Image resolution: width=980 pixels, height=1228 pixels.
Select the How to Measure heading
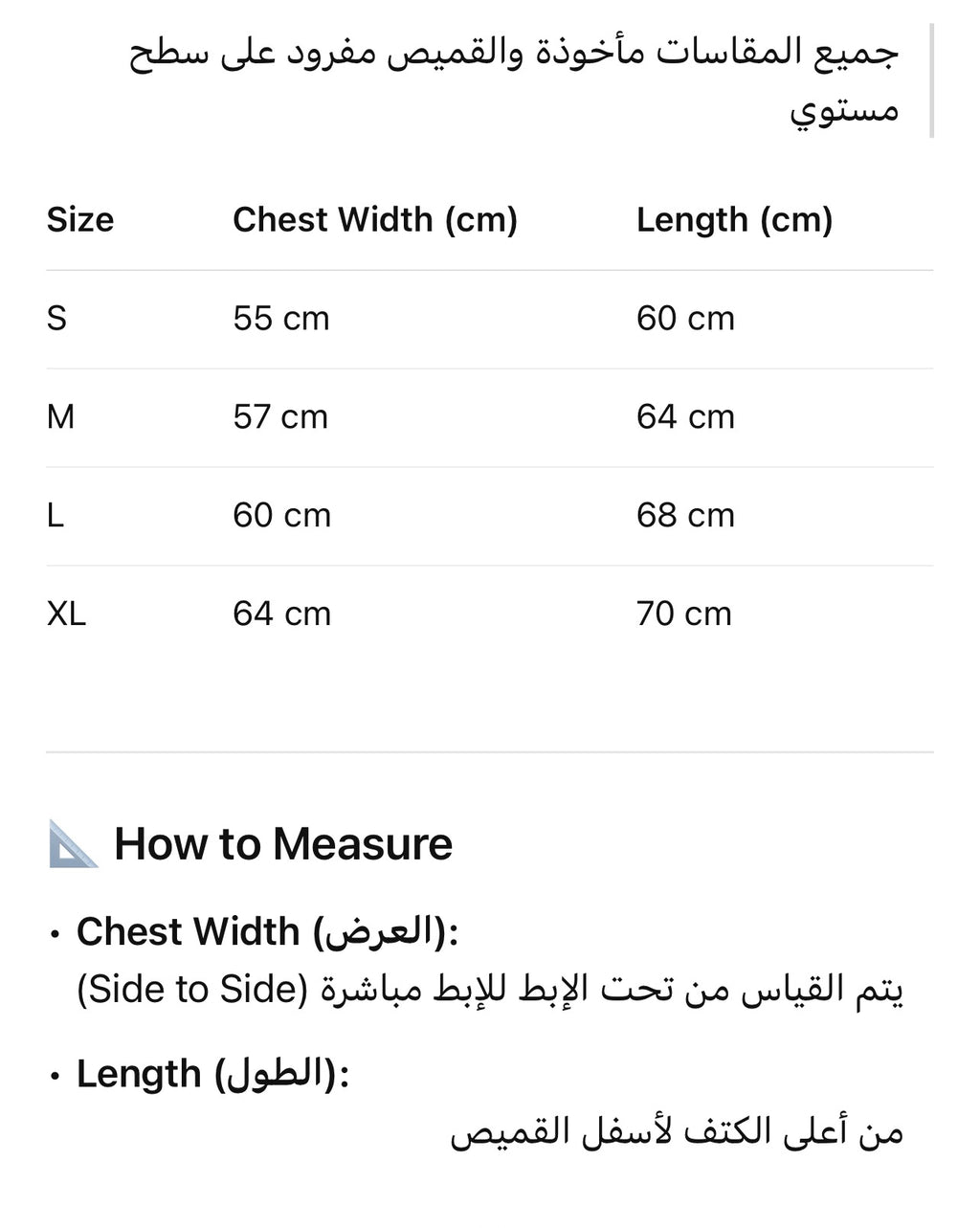[283, 844]
